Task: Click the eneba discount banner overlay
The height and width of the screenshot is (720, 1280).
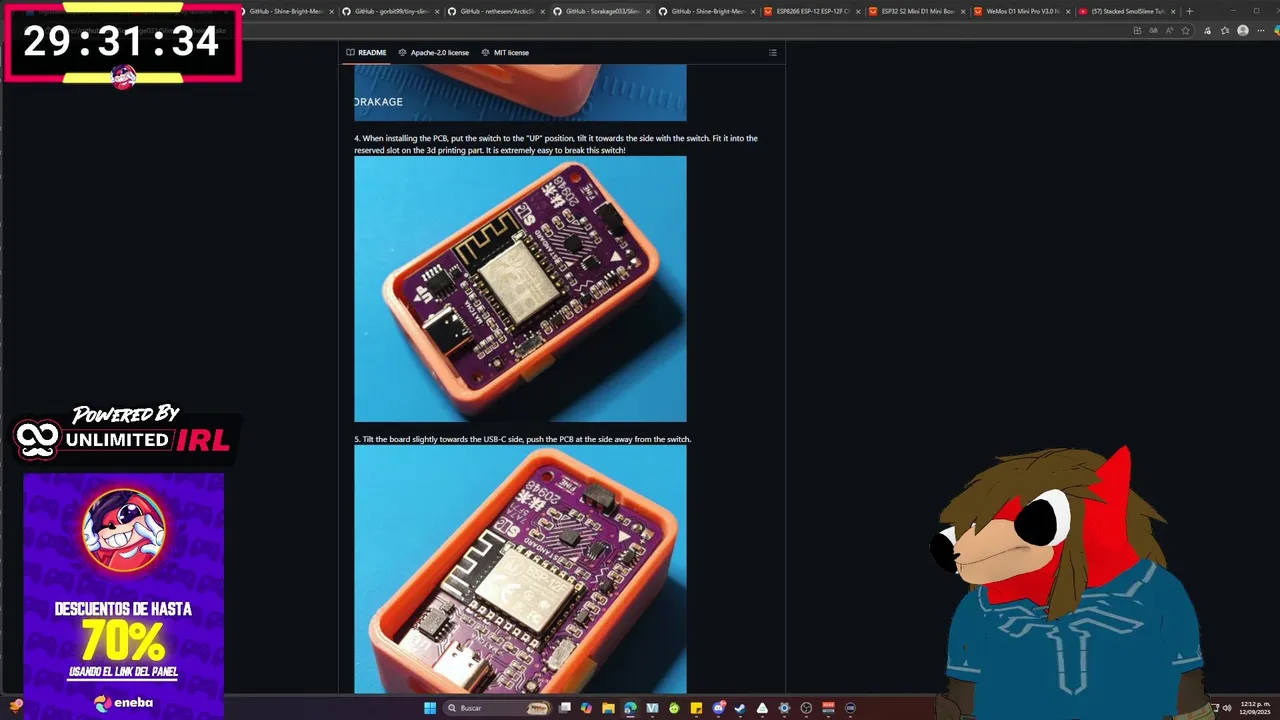Action: 124,595
